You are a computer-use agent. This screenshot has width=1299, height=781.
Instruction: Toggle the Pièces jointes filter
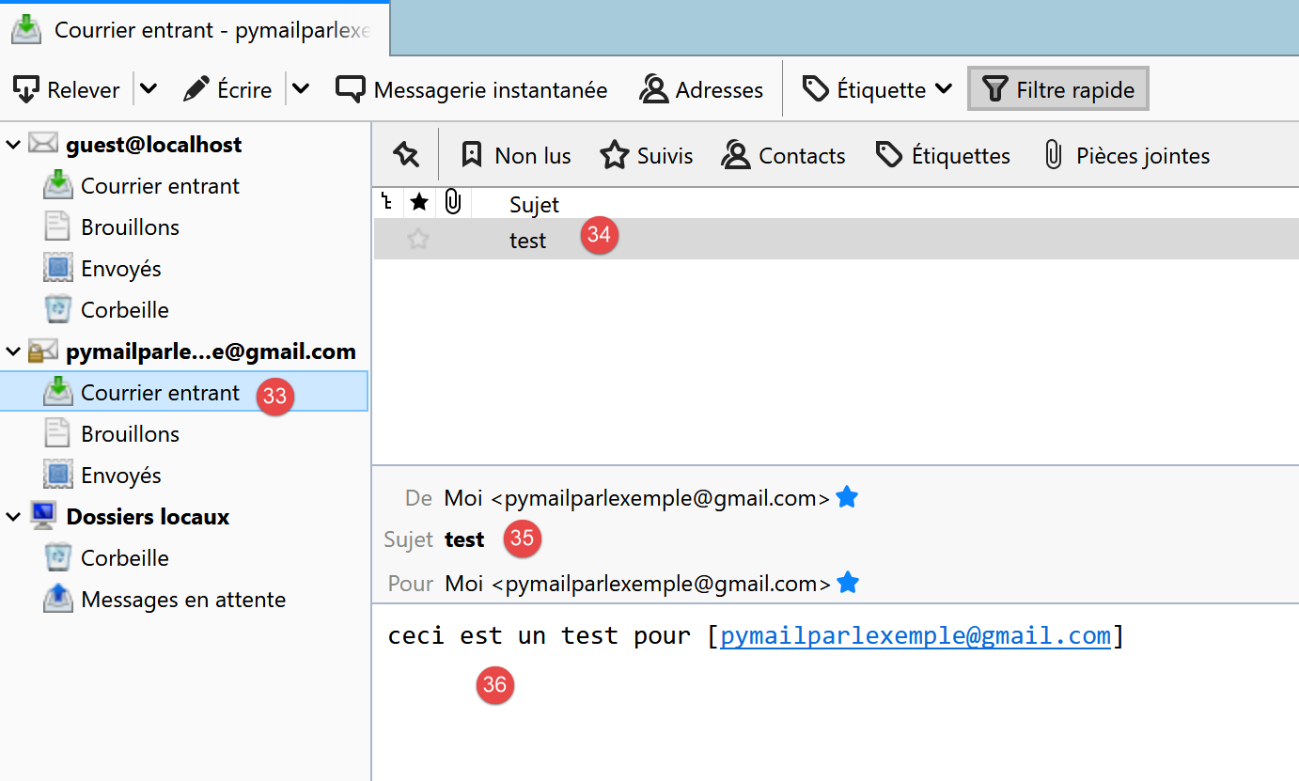pyautogui.click(x=1126, y=156)
